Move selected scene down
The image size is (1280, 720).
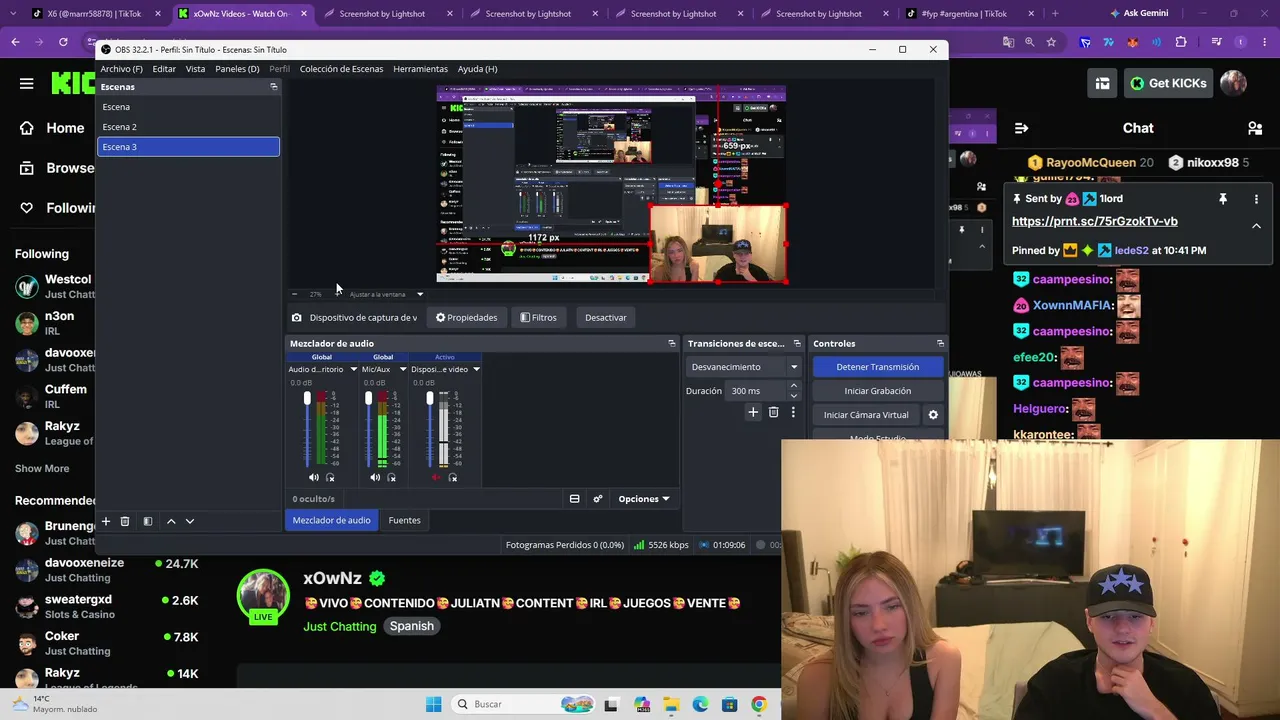[190, 521]
